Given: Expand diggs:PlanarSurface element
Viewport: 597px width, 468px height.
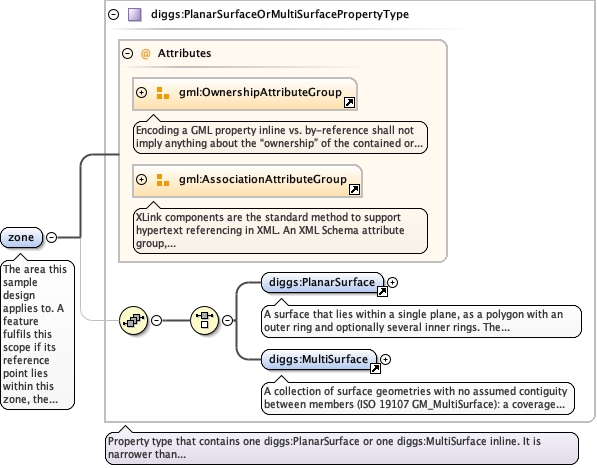Looking at the screenshot, I should (x=393, y=282).
